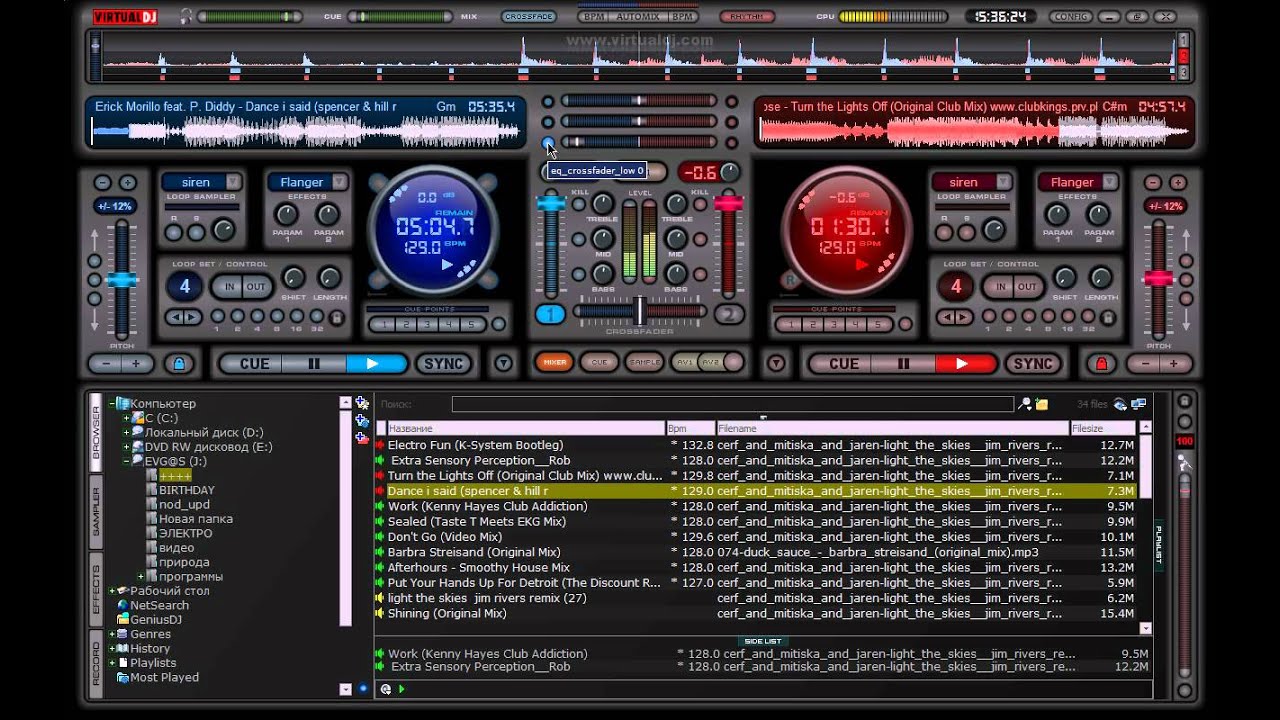This screenshot has height=720, width=1280.
Task: Toggle the right deck red pitch lock icon
Action: click(x=1101, y=364)
